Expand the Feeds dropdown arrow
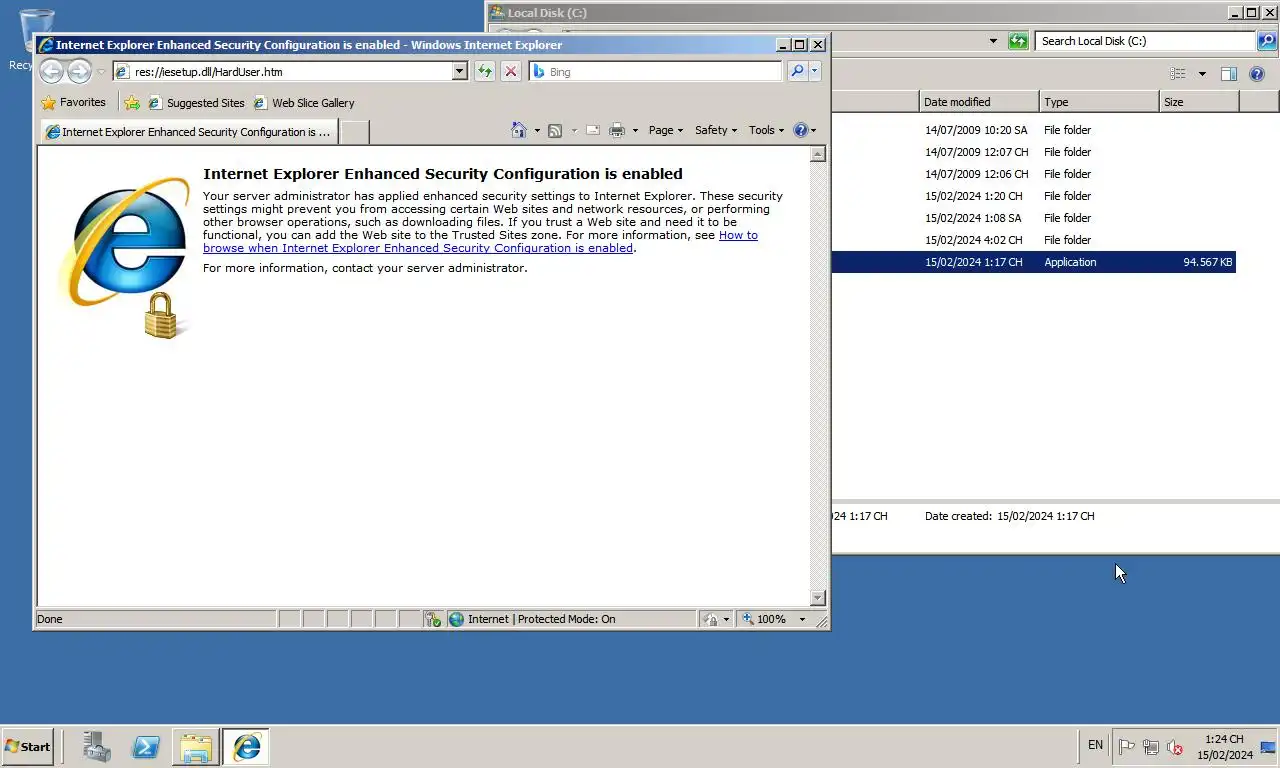Image resolution: width=1280 pixels, height=768 pixels. pos(574,131)
